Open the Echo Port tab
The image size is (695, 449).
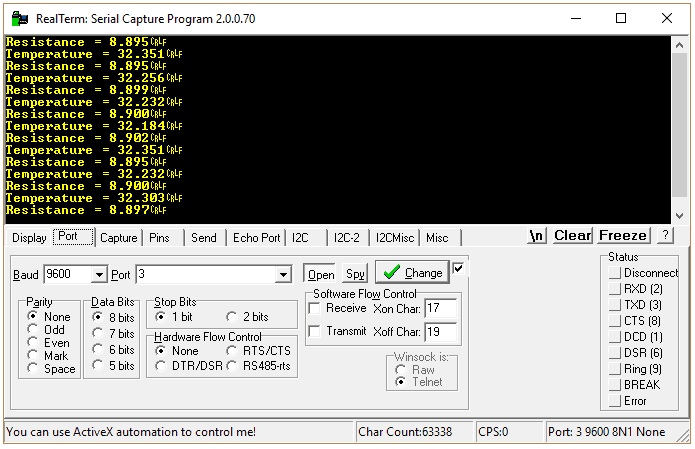point(256,238)
